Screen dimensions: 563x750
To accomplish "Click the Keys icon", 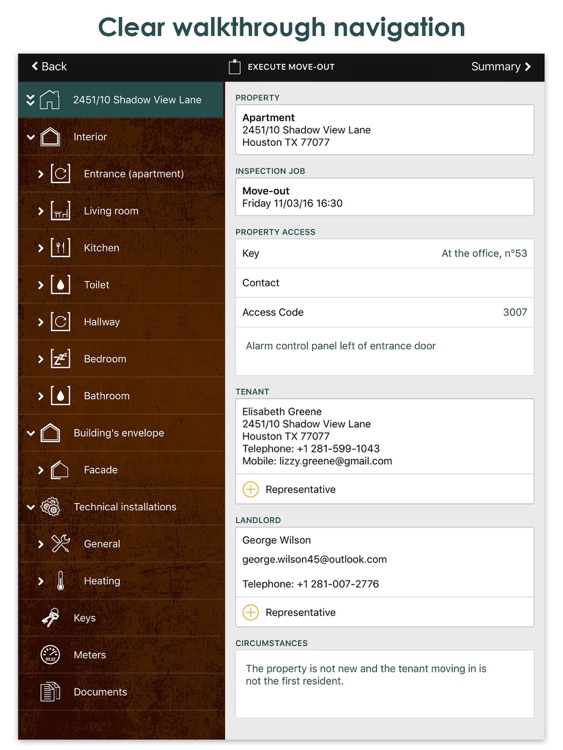I will click(50, 618).
